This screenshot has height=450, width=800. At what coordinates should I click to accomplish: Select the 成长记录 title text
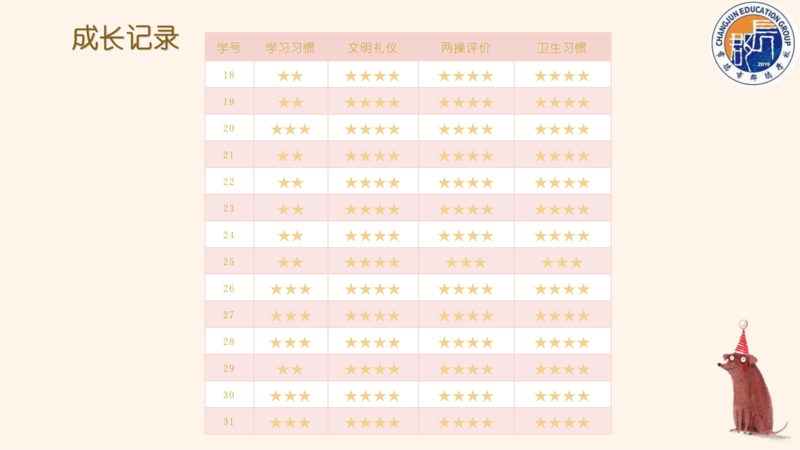pyautogui.click(x=126, y=38)
